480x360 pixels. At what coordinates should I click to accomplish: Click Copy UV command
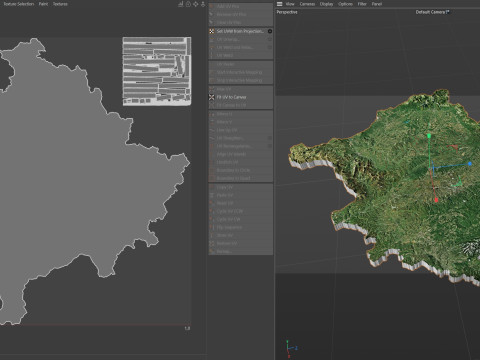[x=241, y=187]
